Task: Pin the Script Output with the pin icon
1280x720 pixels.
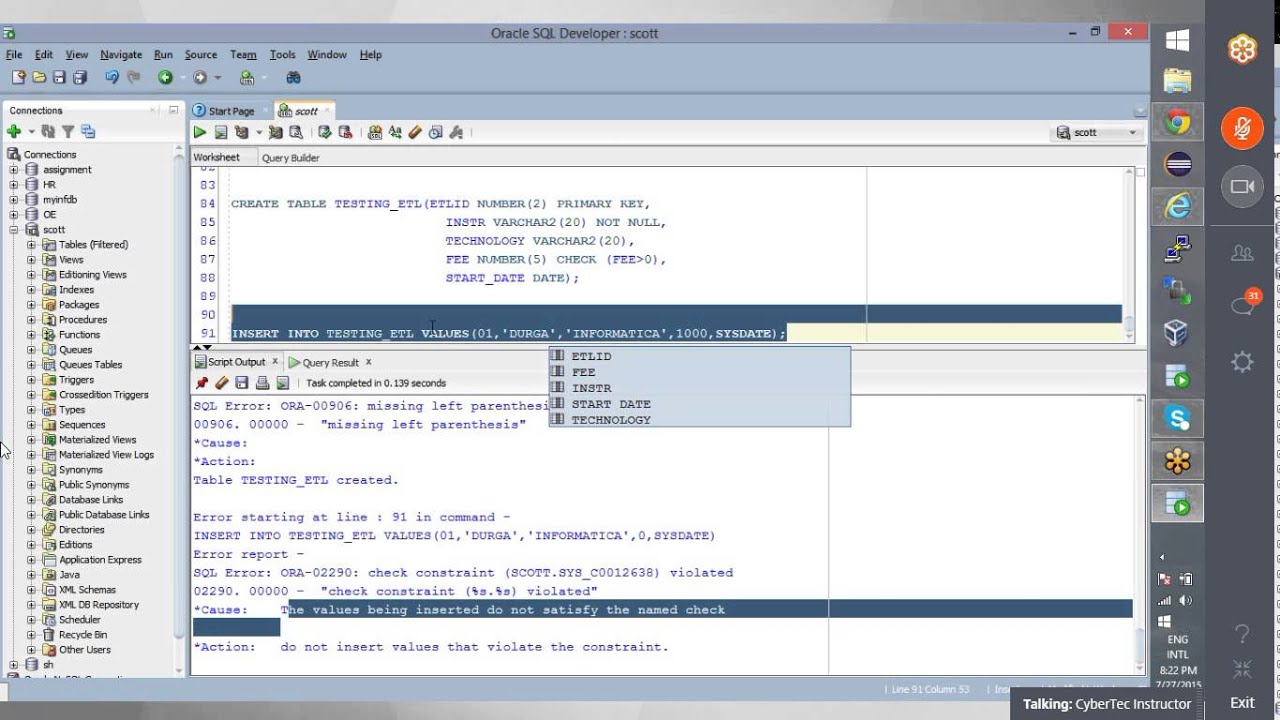Action: 202,383
